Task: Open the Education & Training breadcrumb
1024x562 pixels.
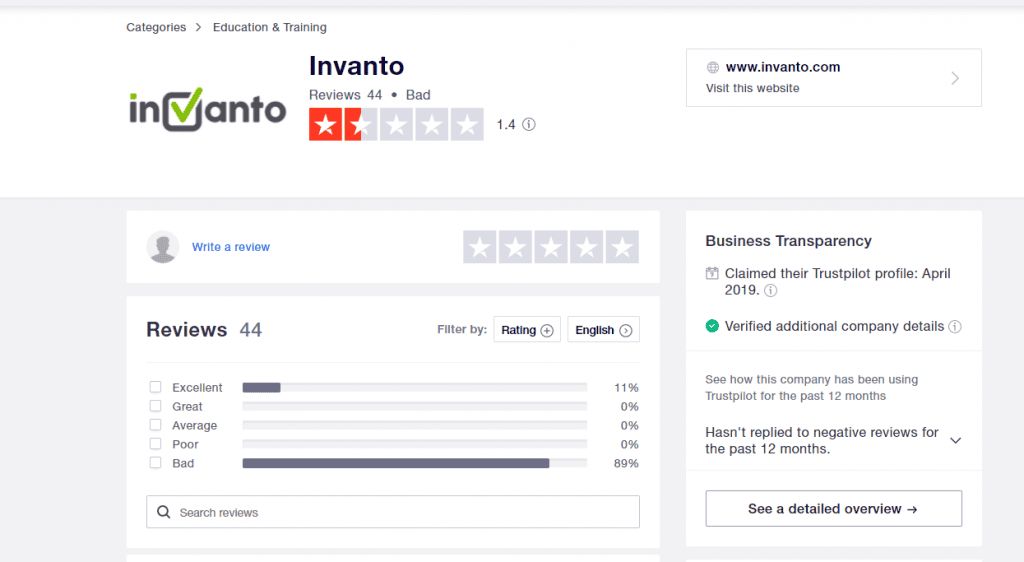Action: (x=270, y=27)
